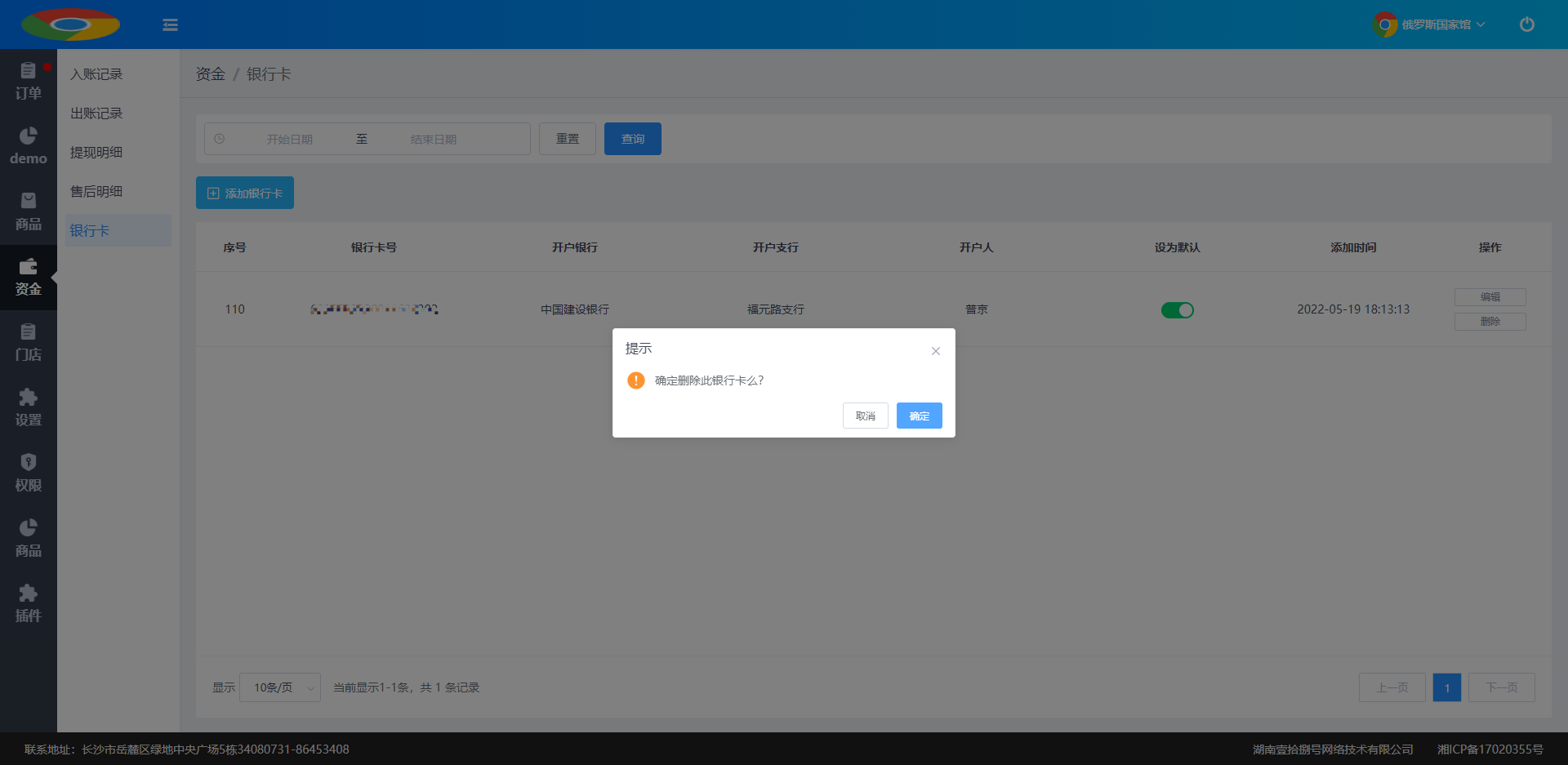The image size is (1568, 765).
Task: Click the 添加时间 column header
Action: point(1353,247)
